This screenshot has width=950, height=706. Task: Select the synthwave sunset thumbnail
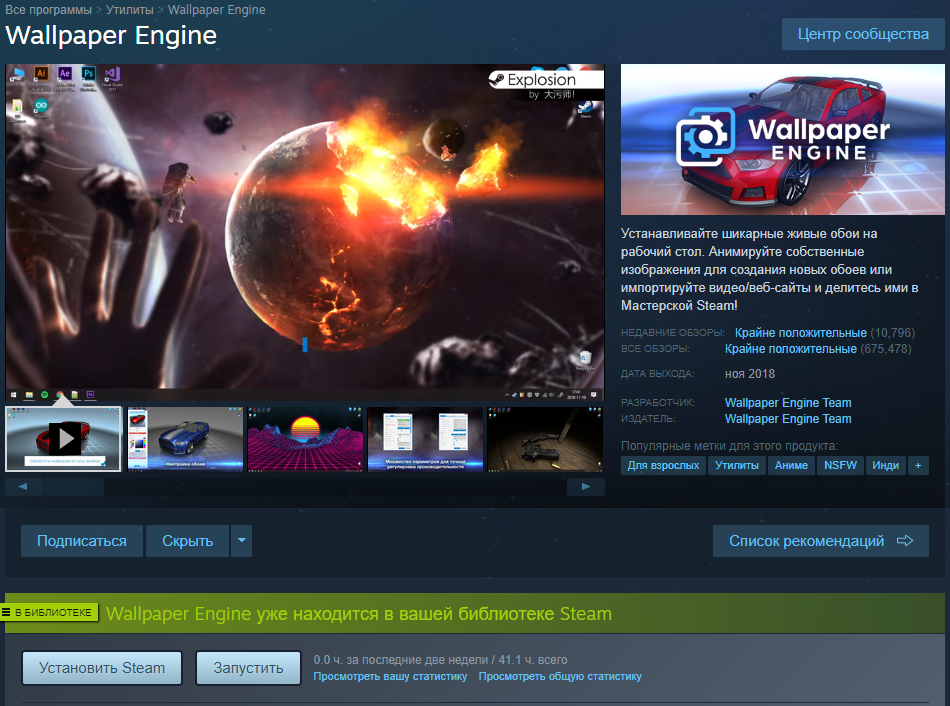(305, 439)
